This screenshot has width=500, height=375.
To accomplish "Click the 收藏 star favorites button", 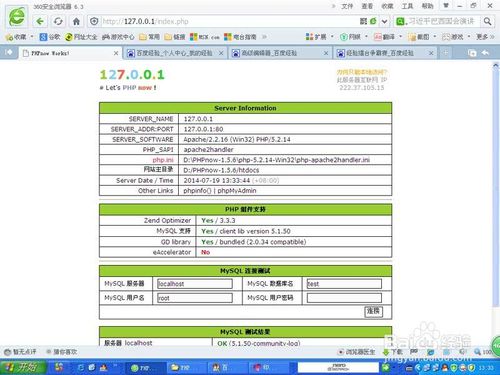I will [x=16, y=37].
